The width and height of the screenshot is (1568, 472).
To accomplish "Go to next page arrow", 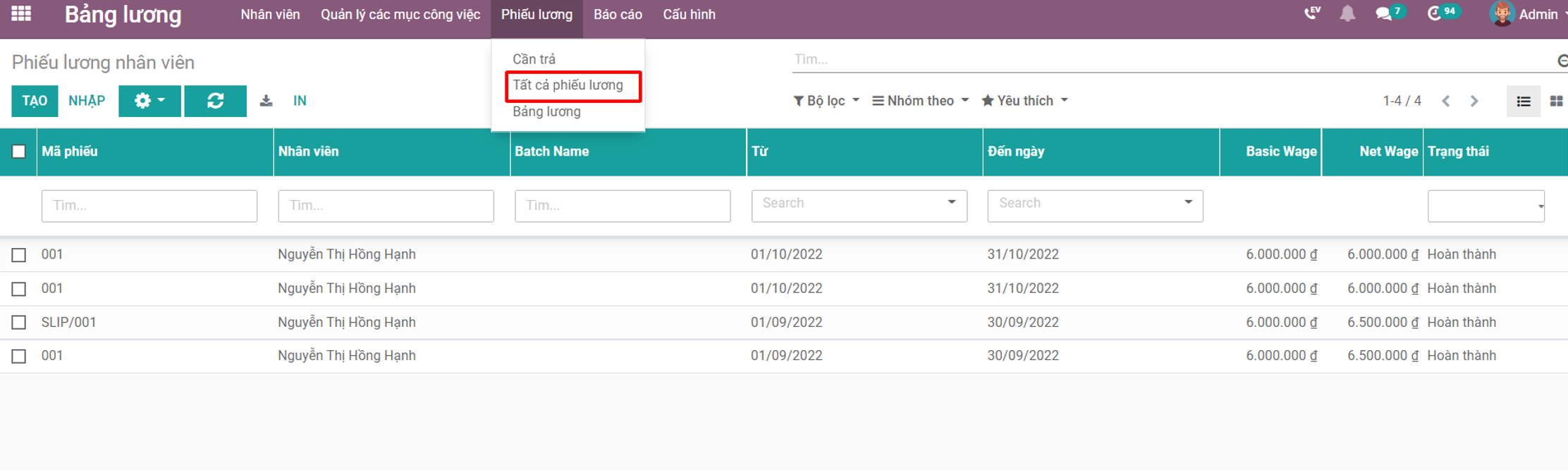I will (1474, 101).
